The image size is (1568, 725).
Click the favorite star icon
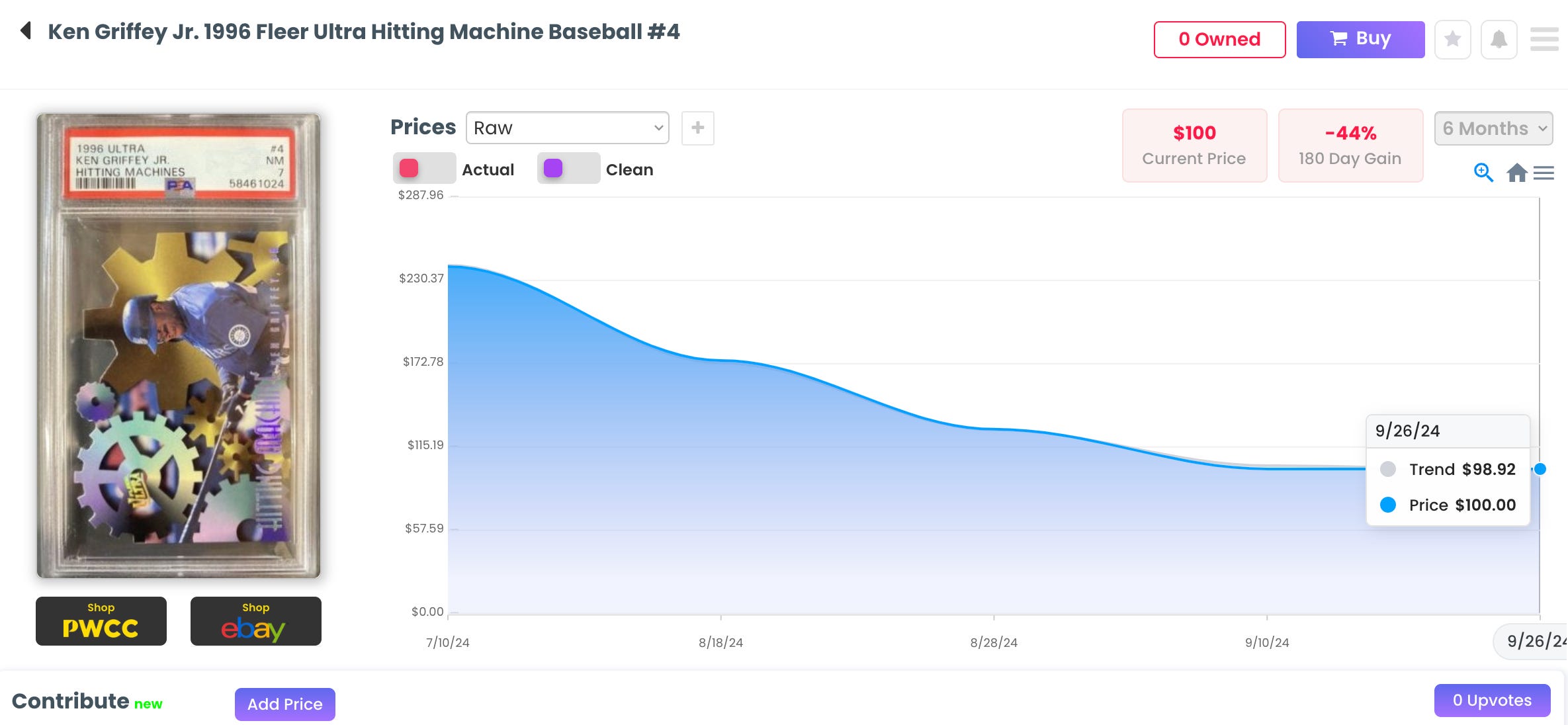pyautogui.click(x=1452, y=40)
